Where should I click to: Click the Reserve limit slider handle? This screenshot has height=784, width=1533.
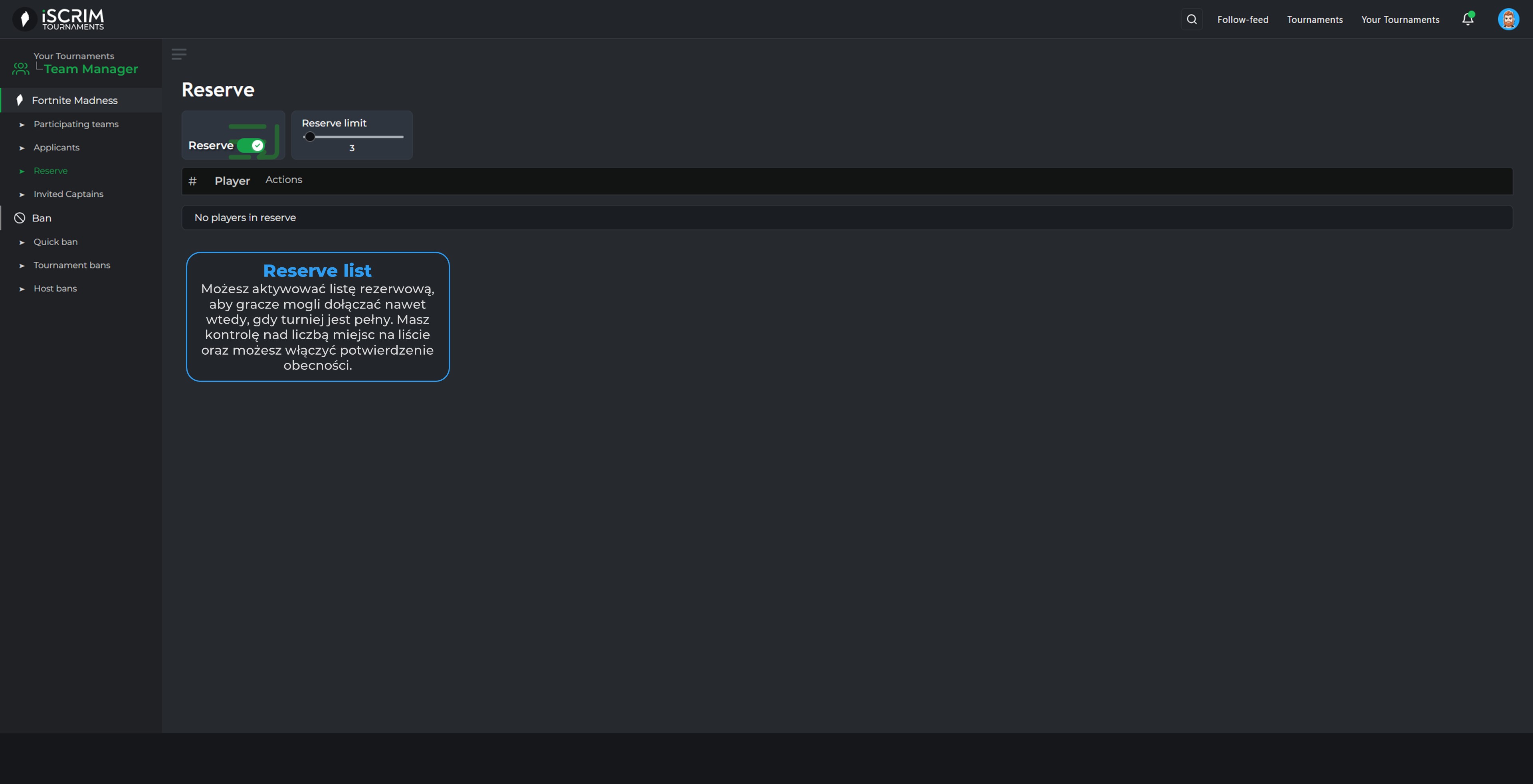click(310, 137)
